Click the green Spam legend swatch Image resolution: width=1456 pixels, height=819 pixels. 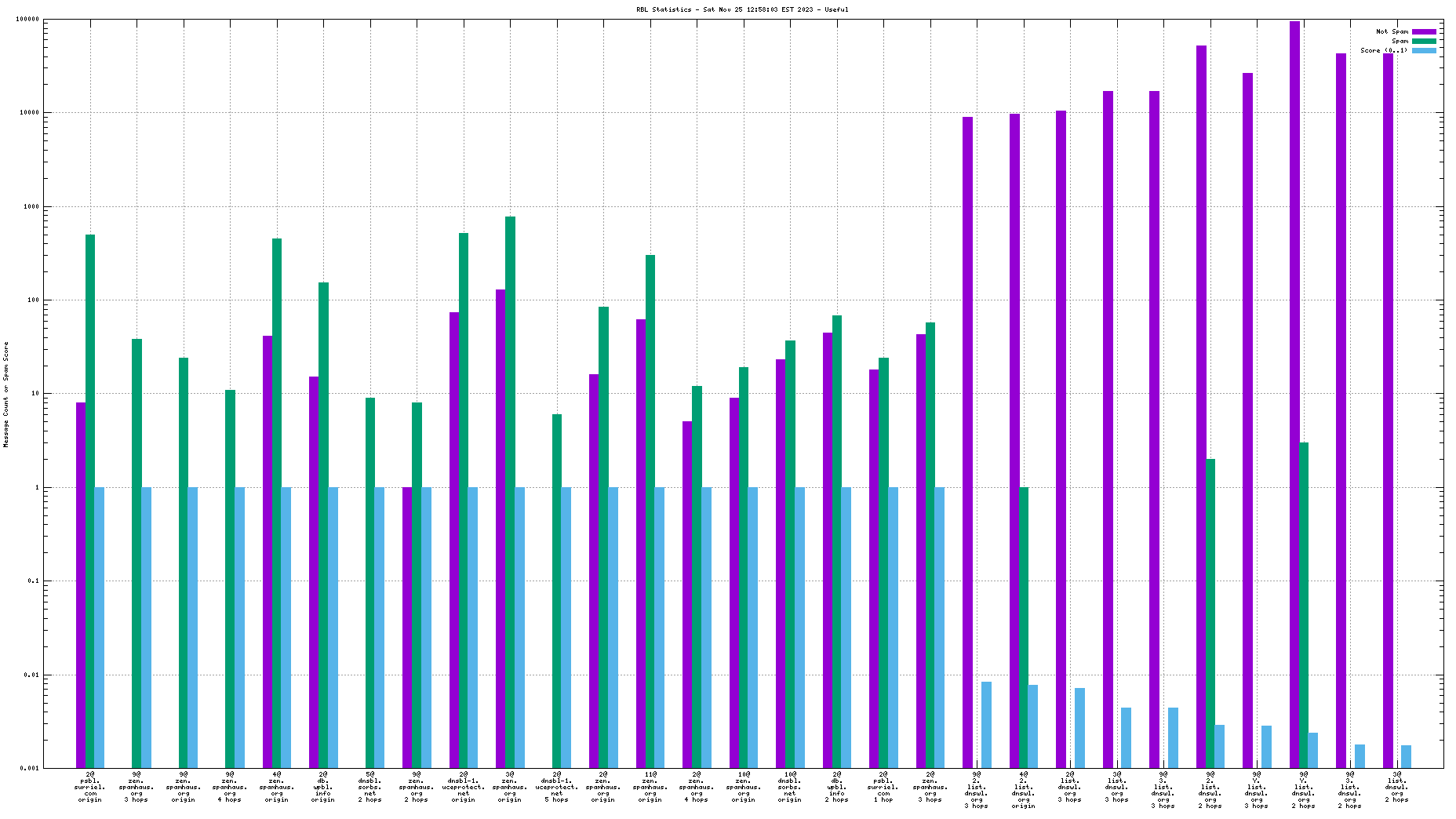[1424, 41]
